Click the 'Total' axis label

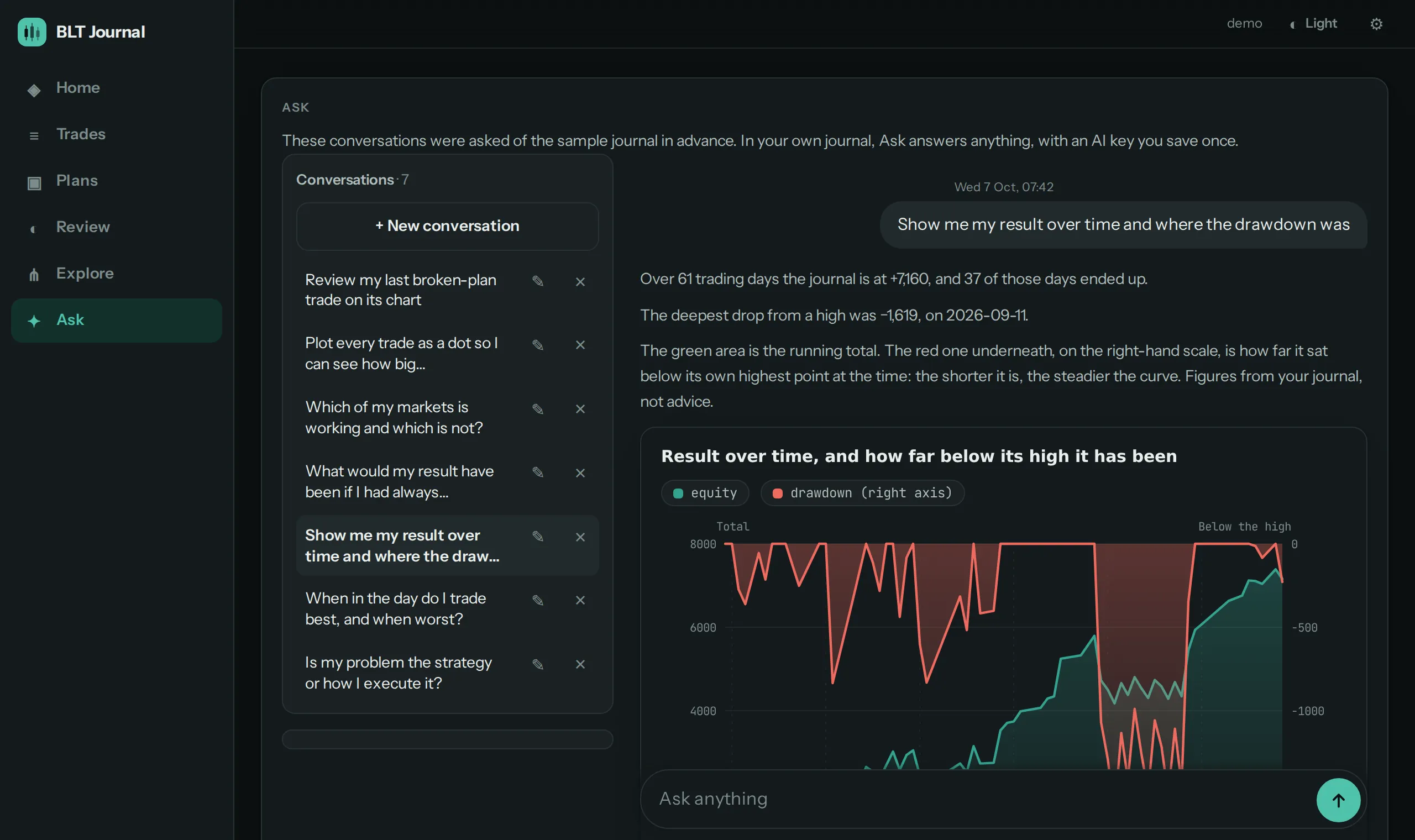click(732, 527)
